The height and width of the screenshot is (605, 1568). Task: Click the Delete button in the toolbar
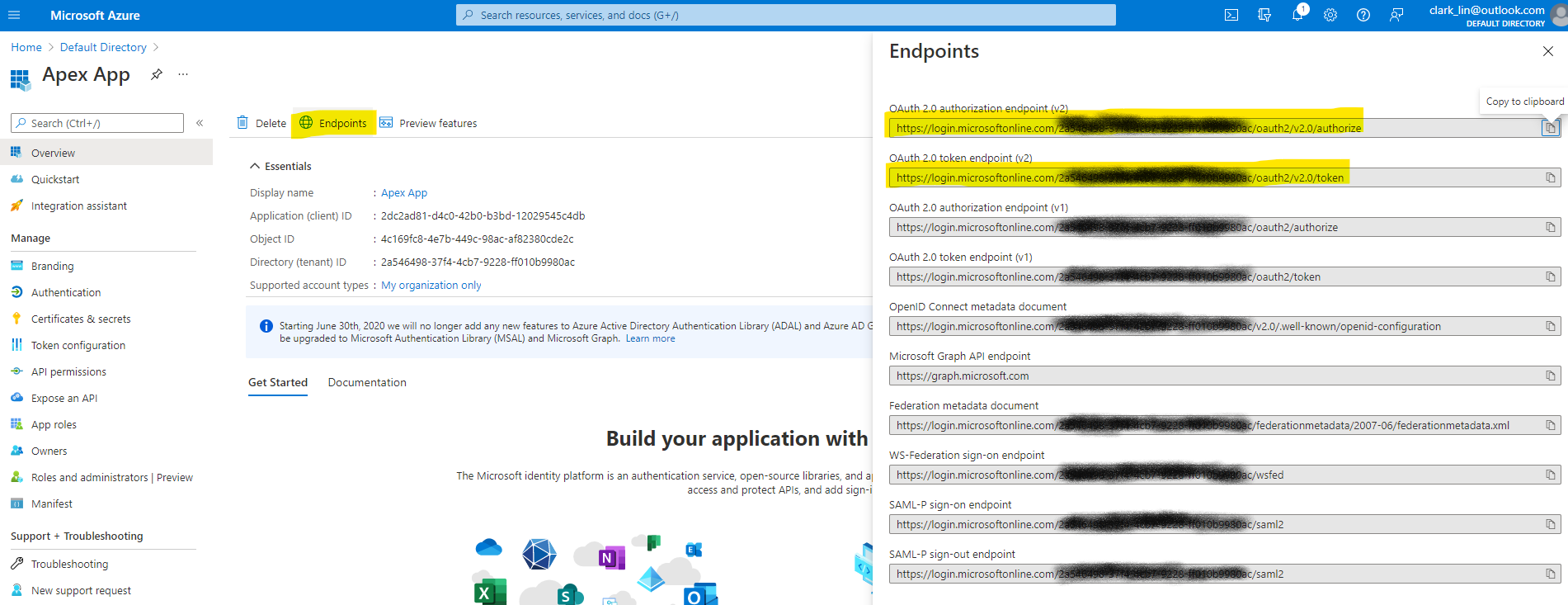261,123
